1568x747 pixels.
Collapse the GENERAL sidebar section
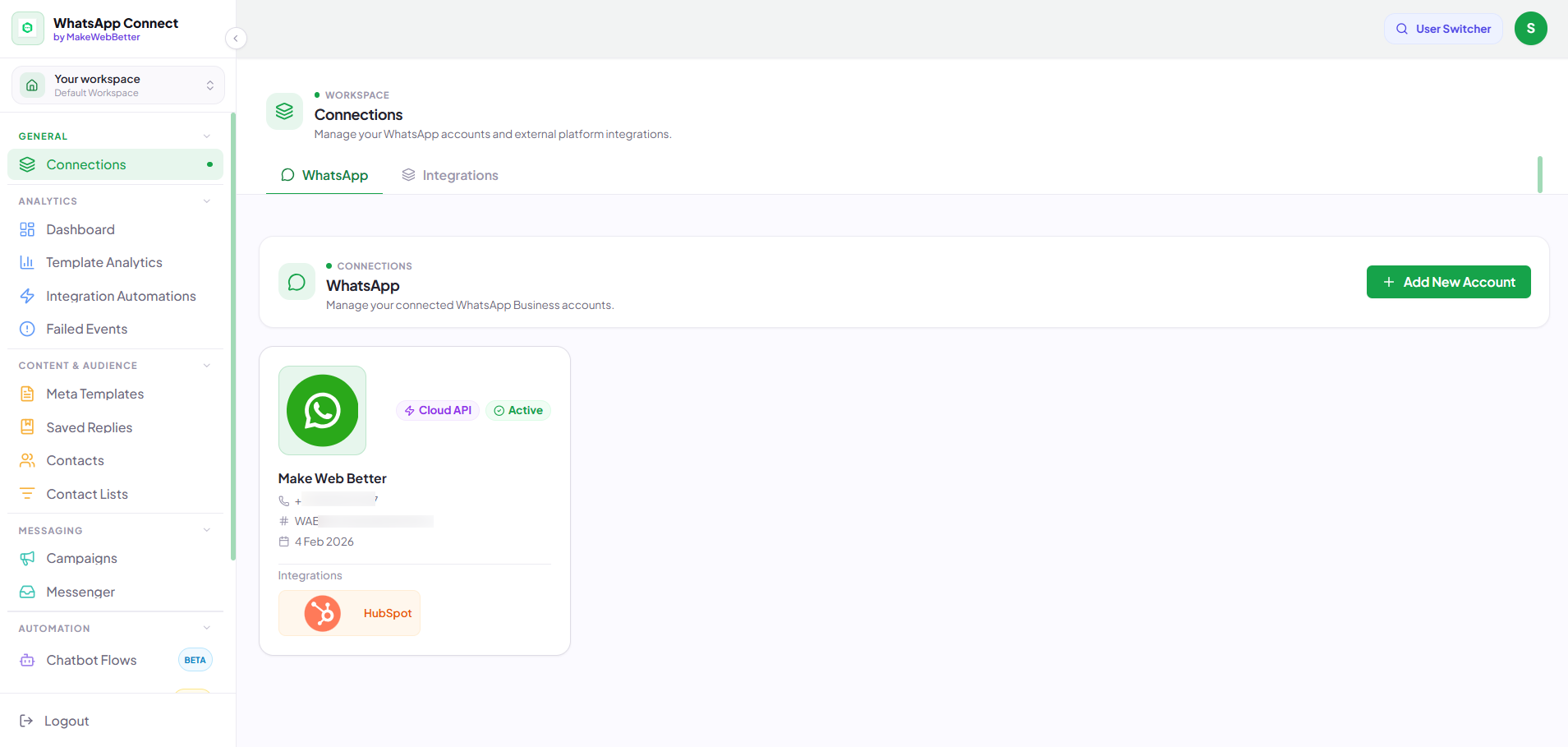click(207, 136)
